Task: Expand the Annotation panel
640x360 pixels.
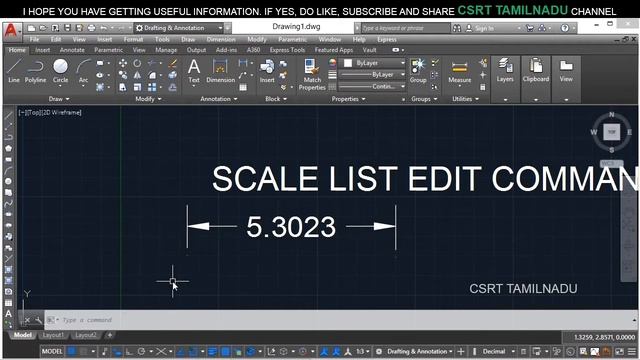Action: [x=219, y=99]
